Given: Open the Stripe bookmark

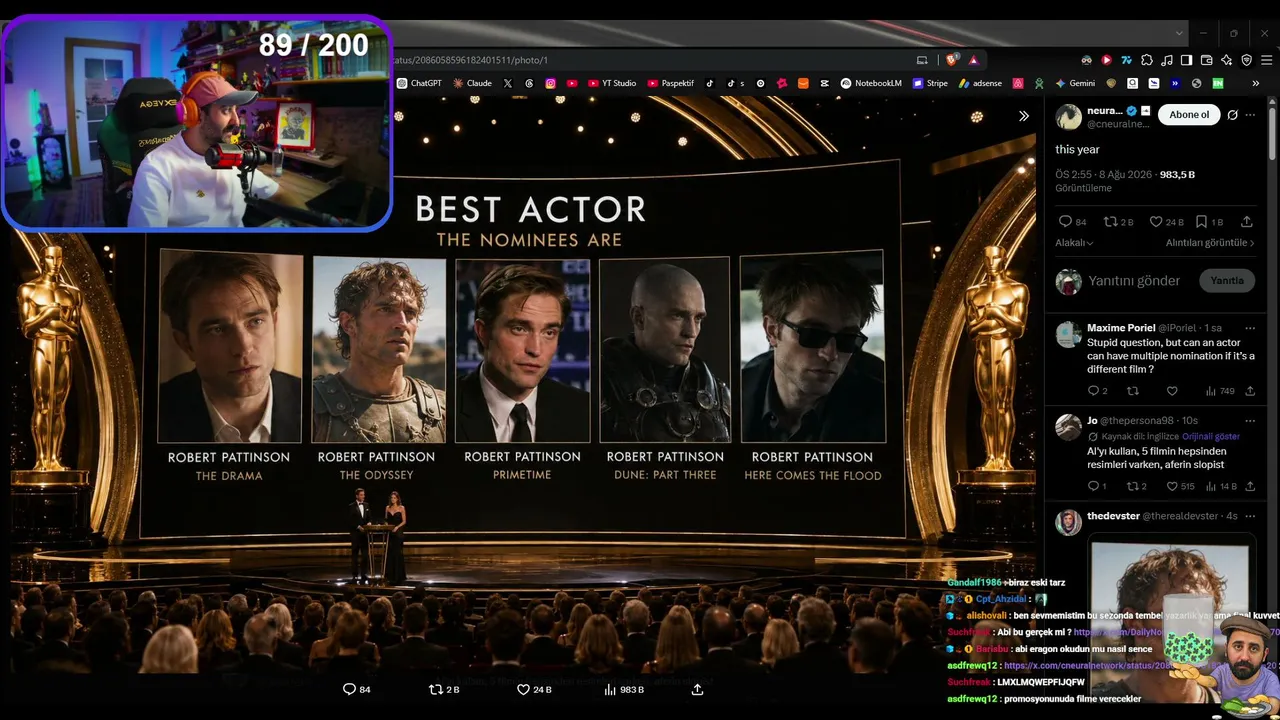Looking at the screenshot, I should point(929,83).
